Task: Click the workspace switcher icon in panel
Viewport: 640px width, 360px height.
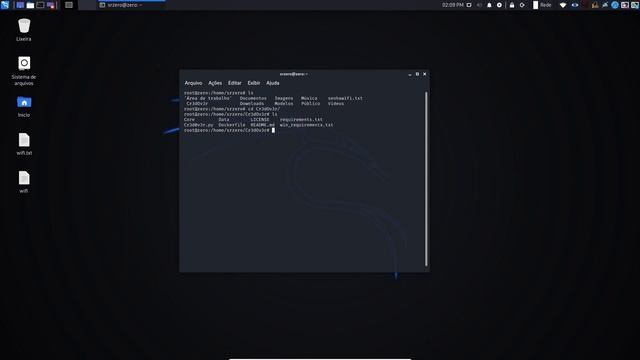Action: coord(69,5)
